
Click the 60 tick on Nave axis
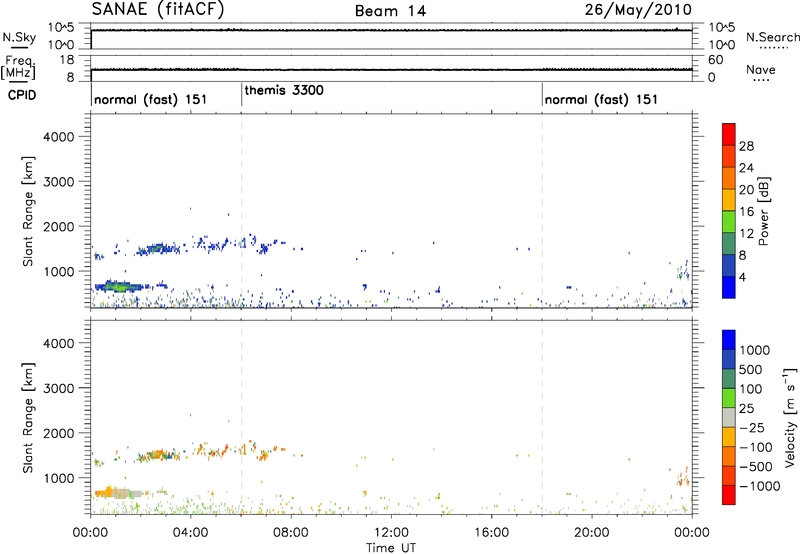click(715, 60)
